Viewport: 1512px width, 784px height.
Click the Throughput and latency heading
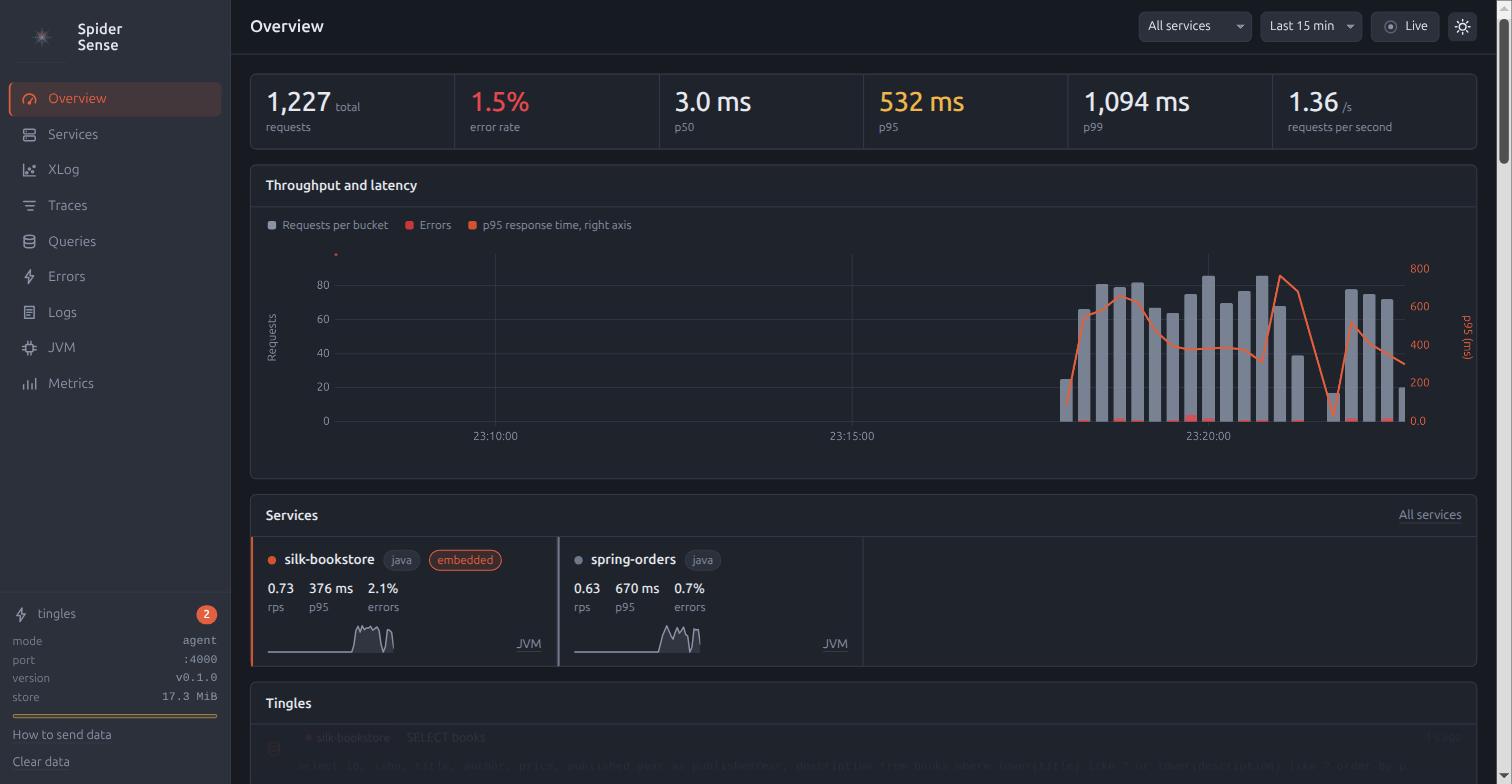341,186
